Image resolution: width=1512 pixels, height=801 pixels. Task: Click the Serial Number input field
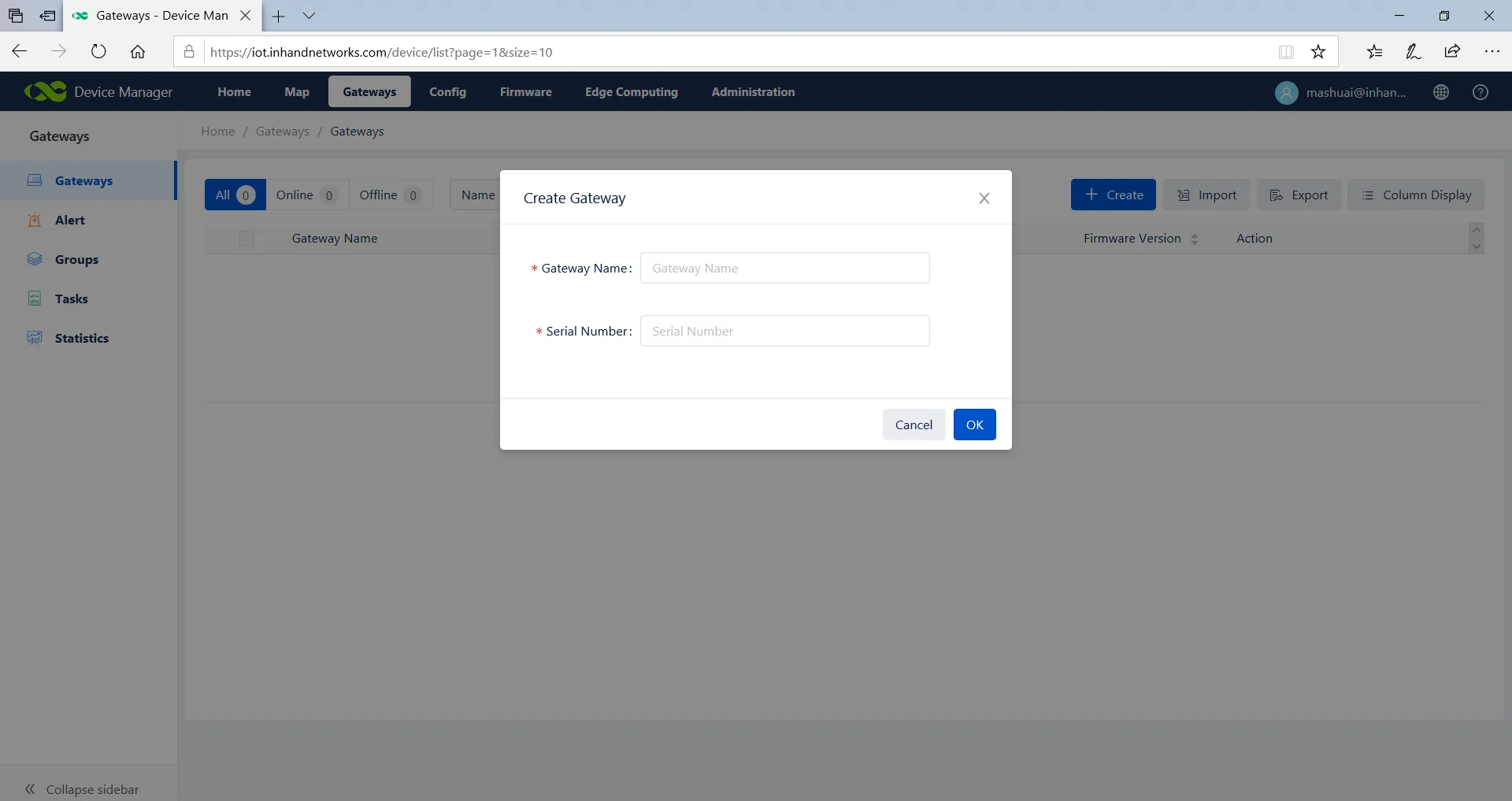(784, 331)
